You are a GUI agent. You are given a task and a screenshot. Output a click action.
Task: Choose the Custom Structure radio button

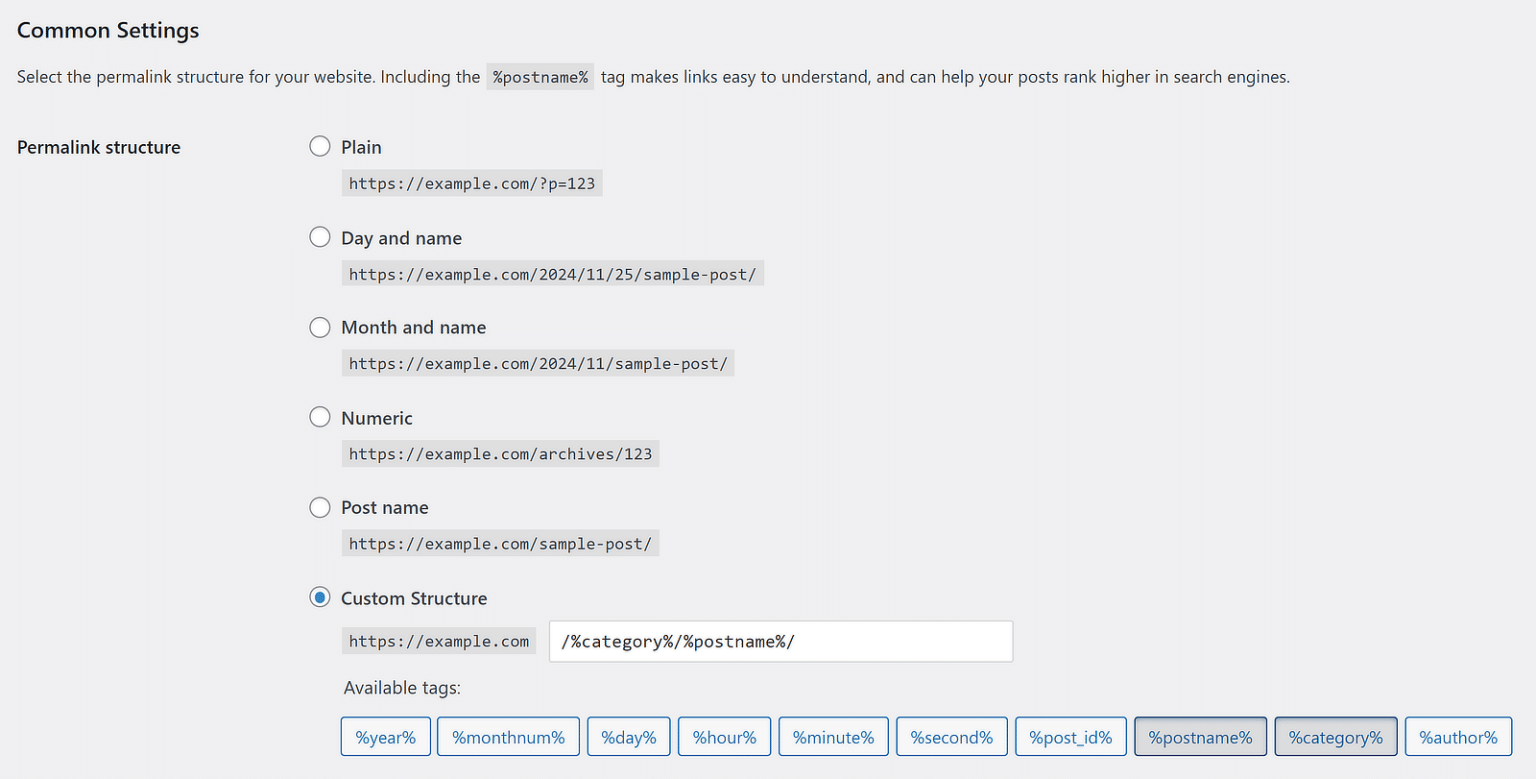pyautogui.click(x=319, y=598)
